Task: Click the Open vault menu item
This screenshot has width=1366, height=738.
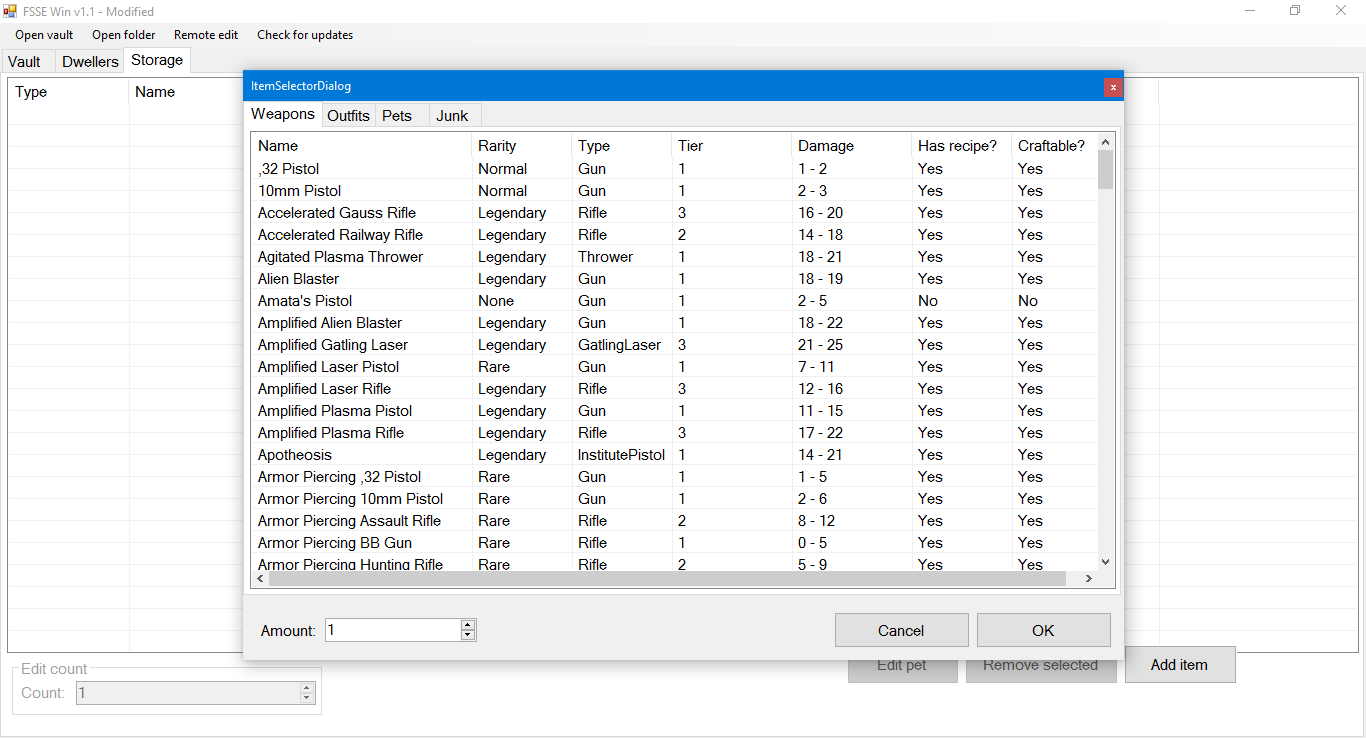Action: (x=44, y=35)
